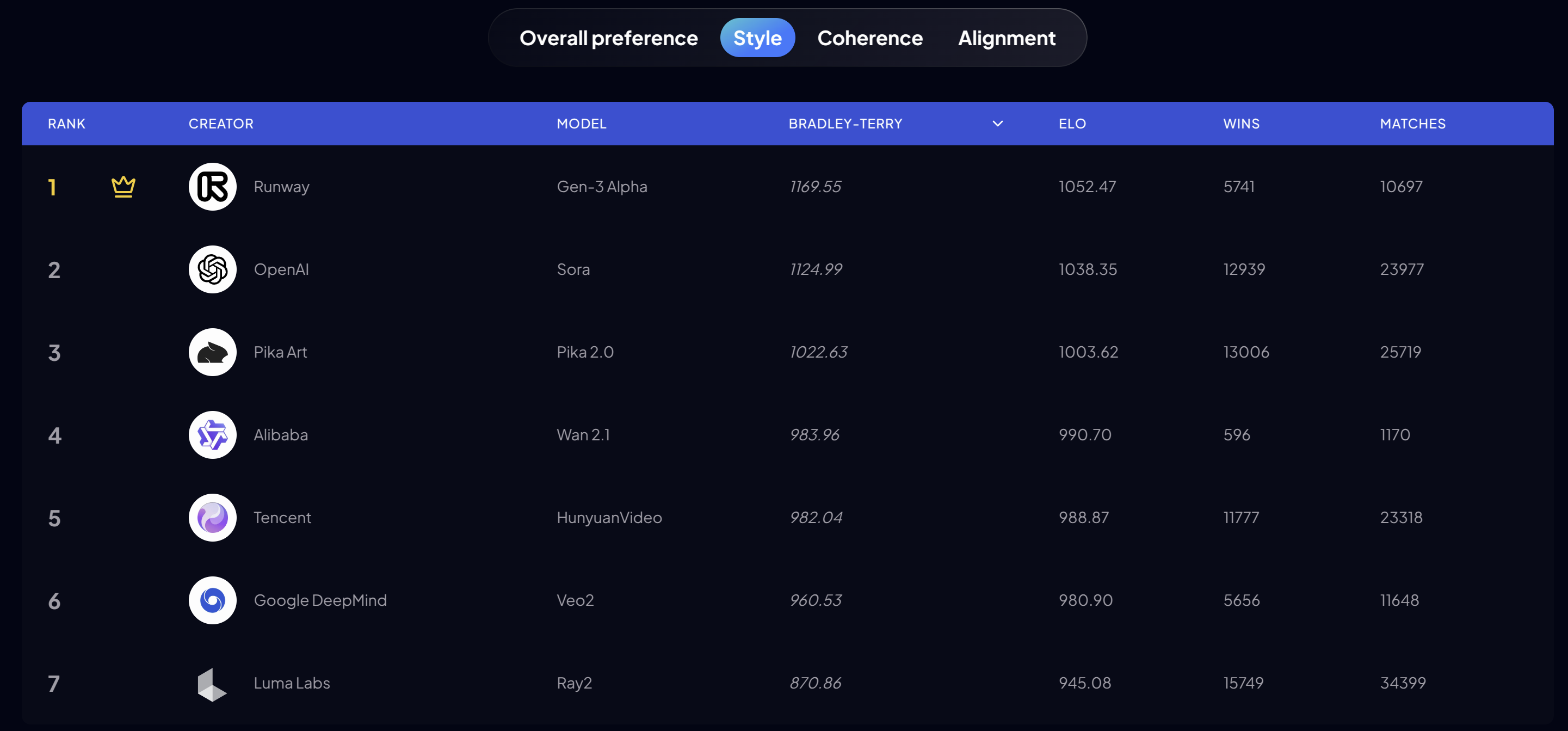
Task: Select the Veo2 model cell
Action: click(575, 600)
